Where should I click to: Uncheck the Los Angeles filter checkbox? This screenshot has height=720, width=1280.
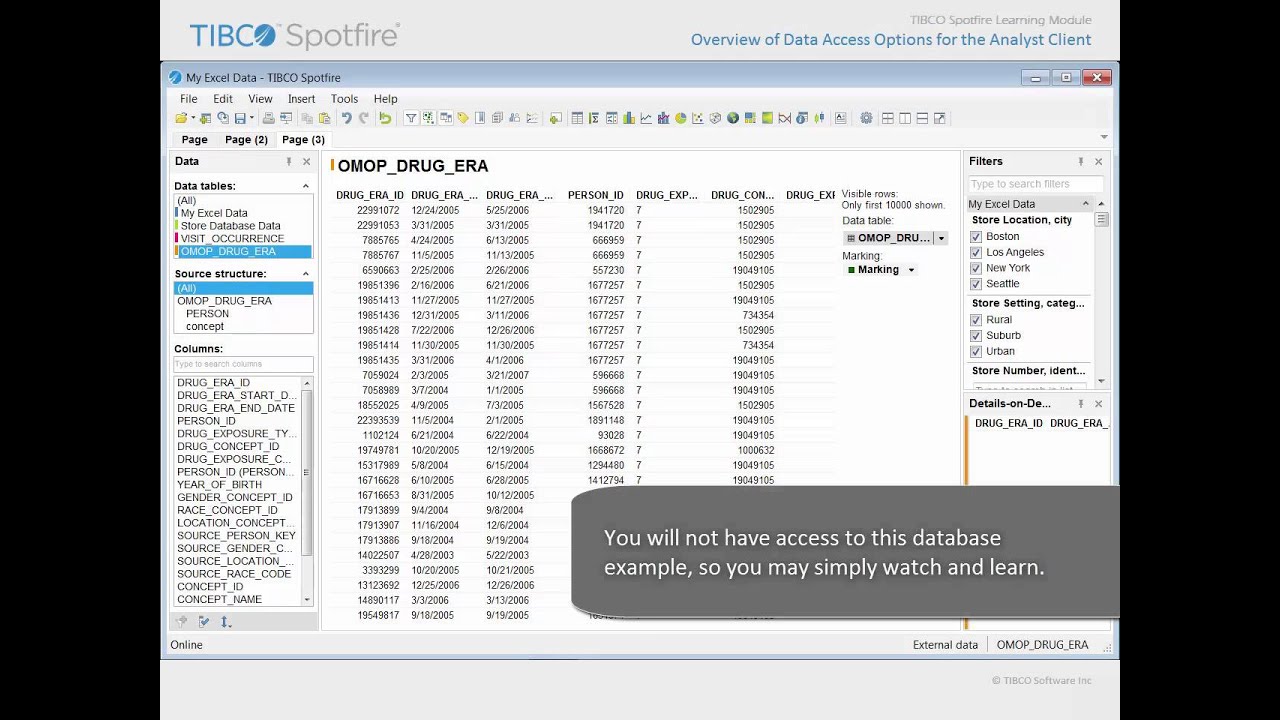976,253
